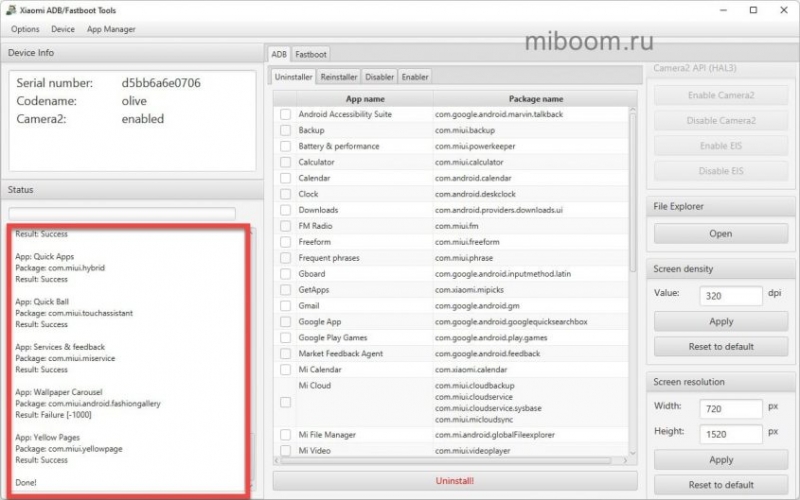The image size is (800, 500).
Task: Apply the screen resolution
Action: [720, 460]
